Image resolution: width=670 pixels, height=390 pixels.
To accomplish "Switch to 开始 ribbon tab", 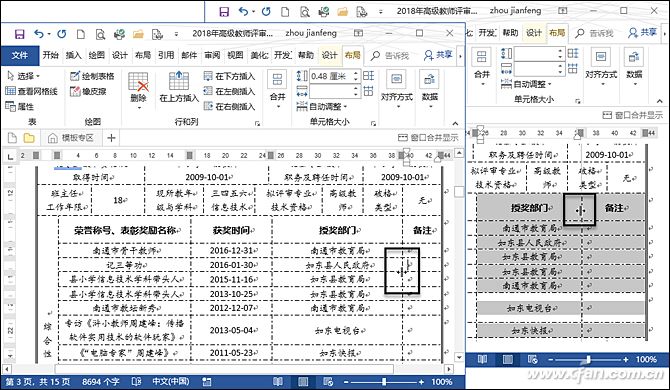I will (x=50, y=55).
